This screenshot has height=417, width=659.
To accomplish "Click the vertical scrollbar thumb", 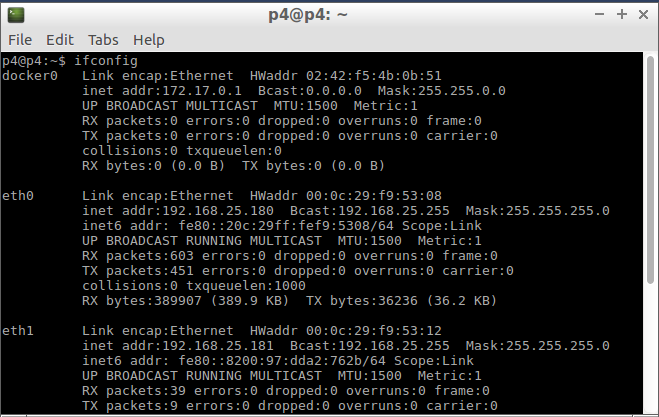I will point(650,170).
